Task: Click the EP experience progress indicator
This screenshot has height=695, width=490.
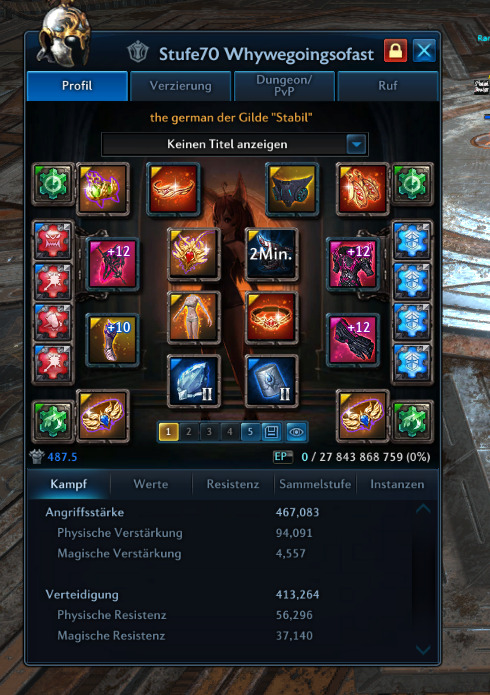Action: (x=282, y=457)
